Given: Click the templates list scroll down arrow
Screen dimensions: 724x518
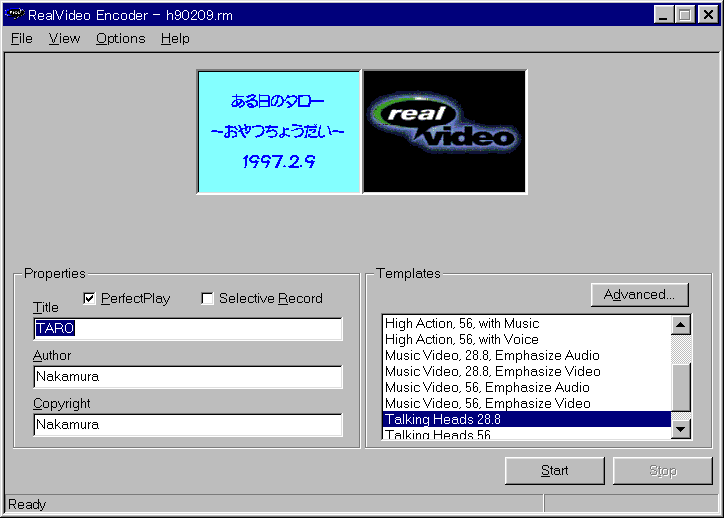Looking at the screenshot, I should [681, 429].
